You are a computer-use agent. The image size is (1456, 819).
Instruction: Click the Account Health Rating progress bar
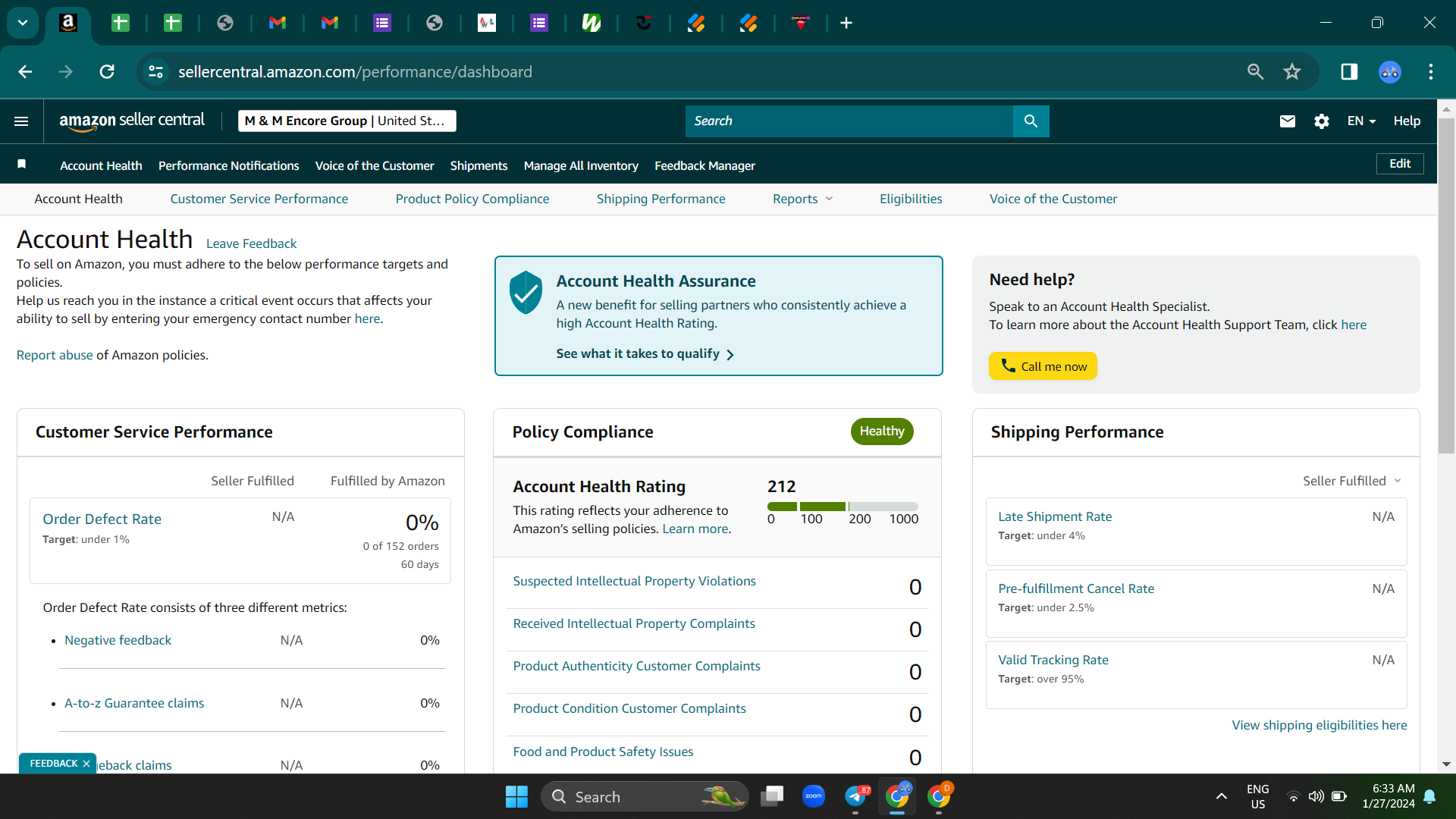[843, 507]
